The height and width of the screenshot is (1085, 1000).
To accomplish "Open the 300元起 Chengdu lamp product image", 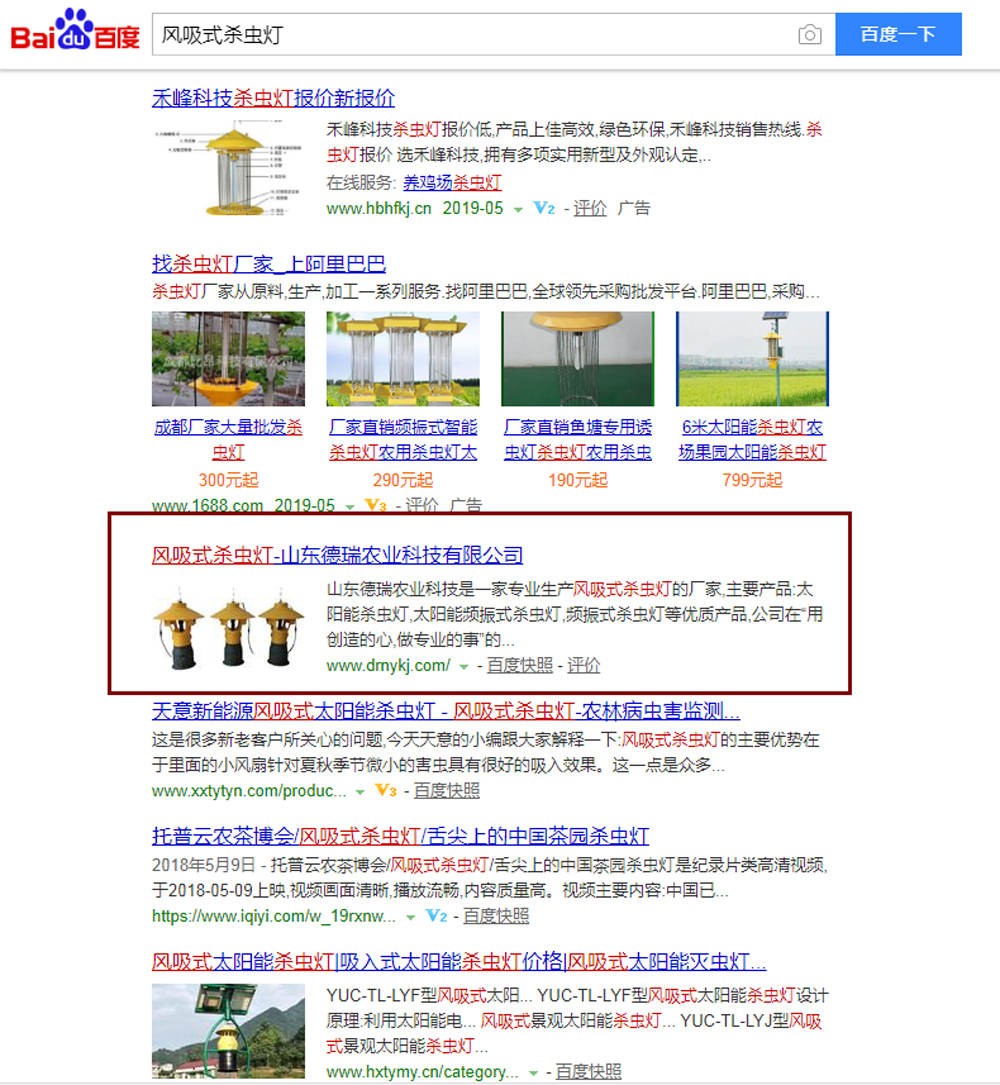I will (x=228, y=359).
